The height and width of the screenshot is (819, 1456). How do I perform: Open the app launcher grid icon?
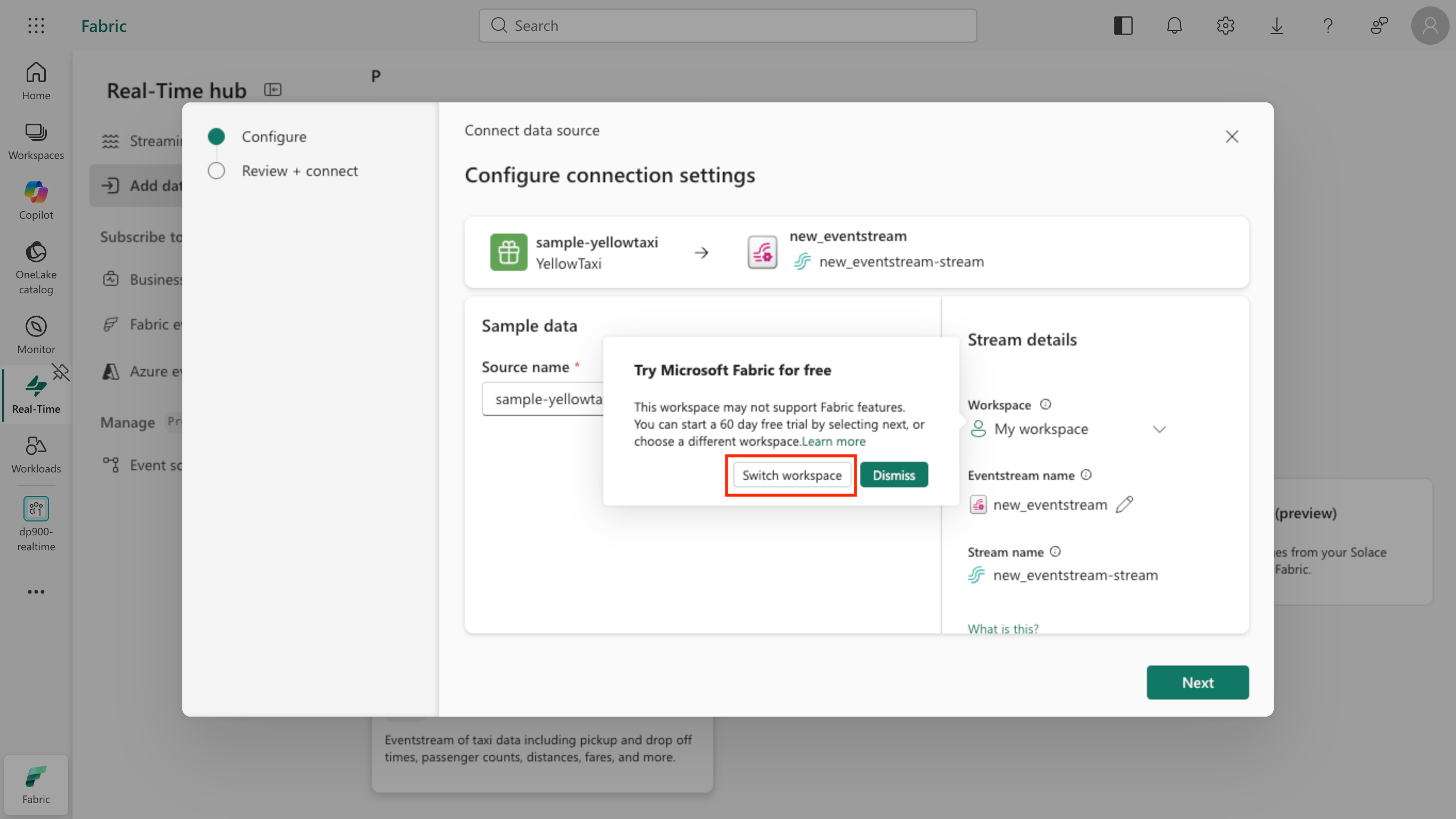tap(36, 26)
